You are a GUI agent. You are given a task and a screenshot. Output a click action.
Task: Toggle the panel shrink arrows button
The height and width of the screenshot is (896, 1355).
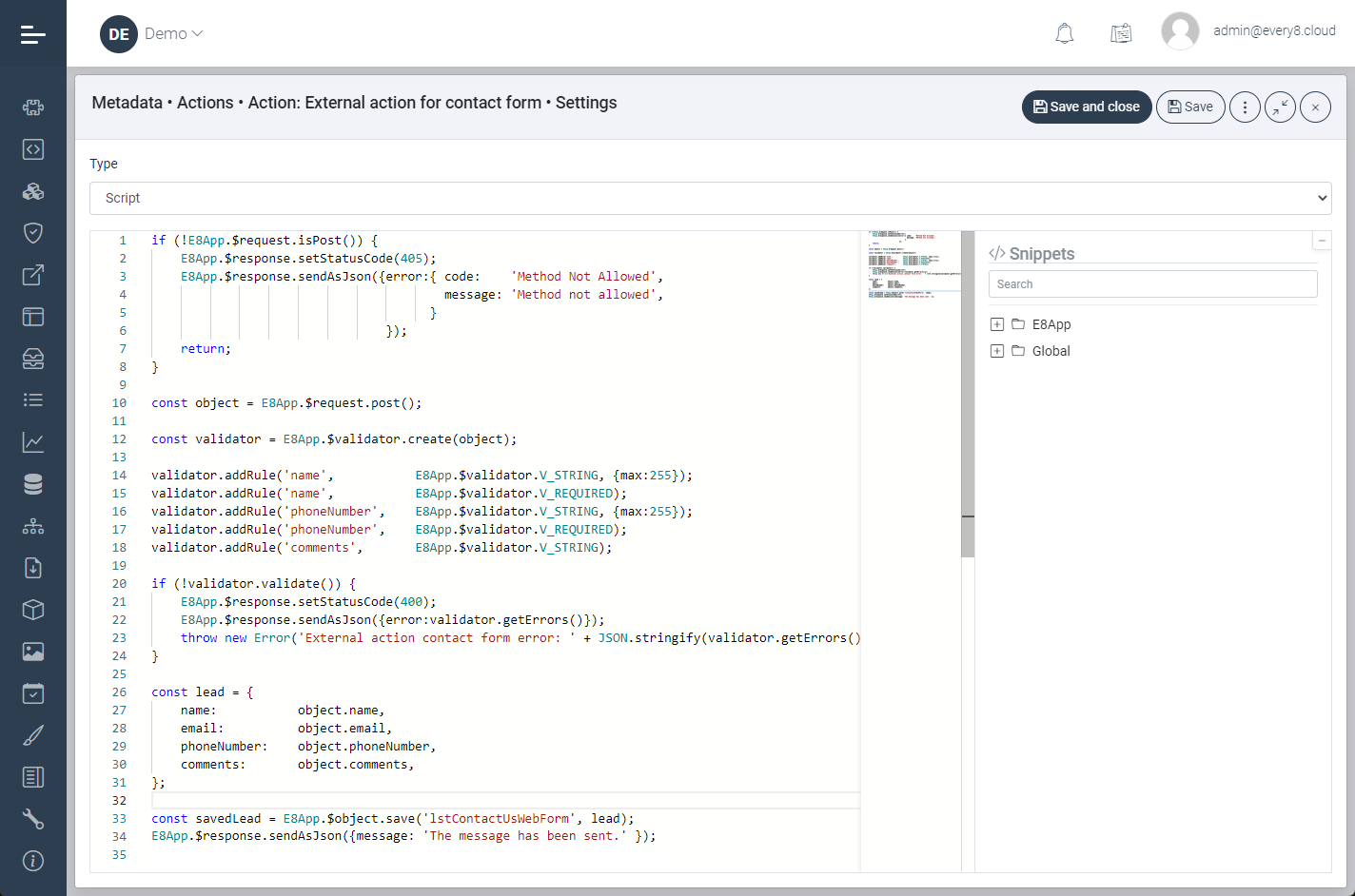tap(1280, 107)
